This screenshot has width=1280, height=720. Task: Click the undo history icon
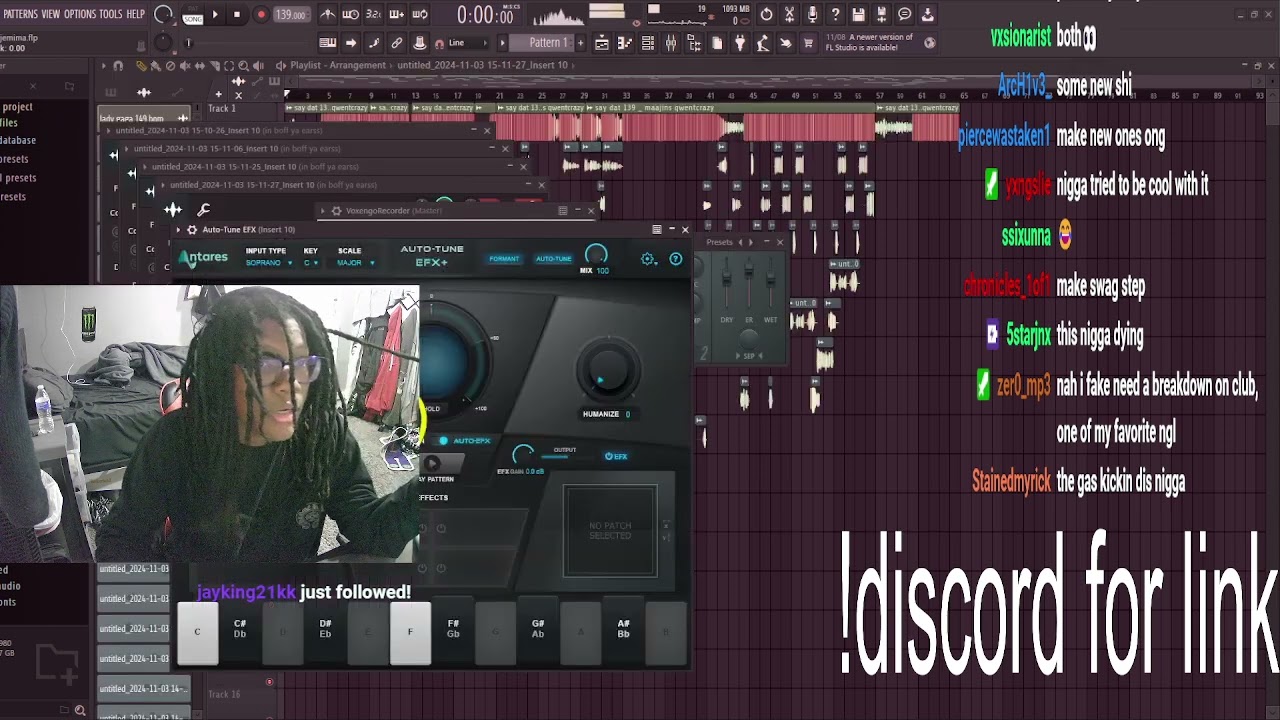pos(766,14)
